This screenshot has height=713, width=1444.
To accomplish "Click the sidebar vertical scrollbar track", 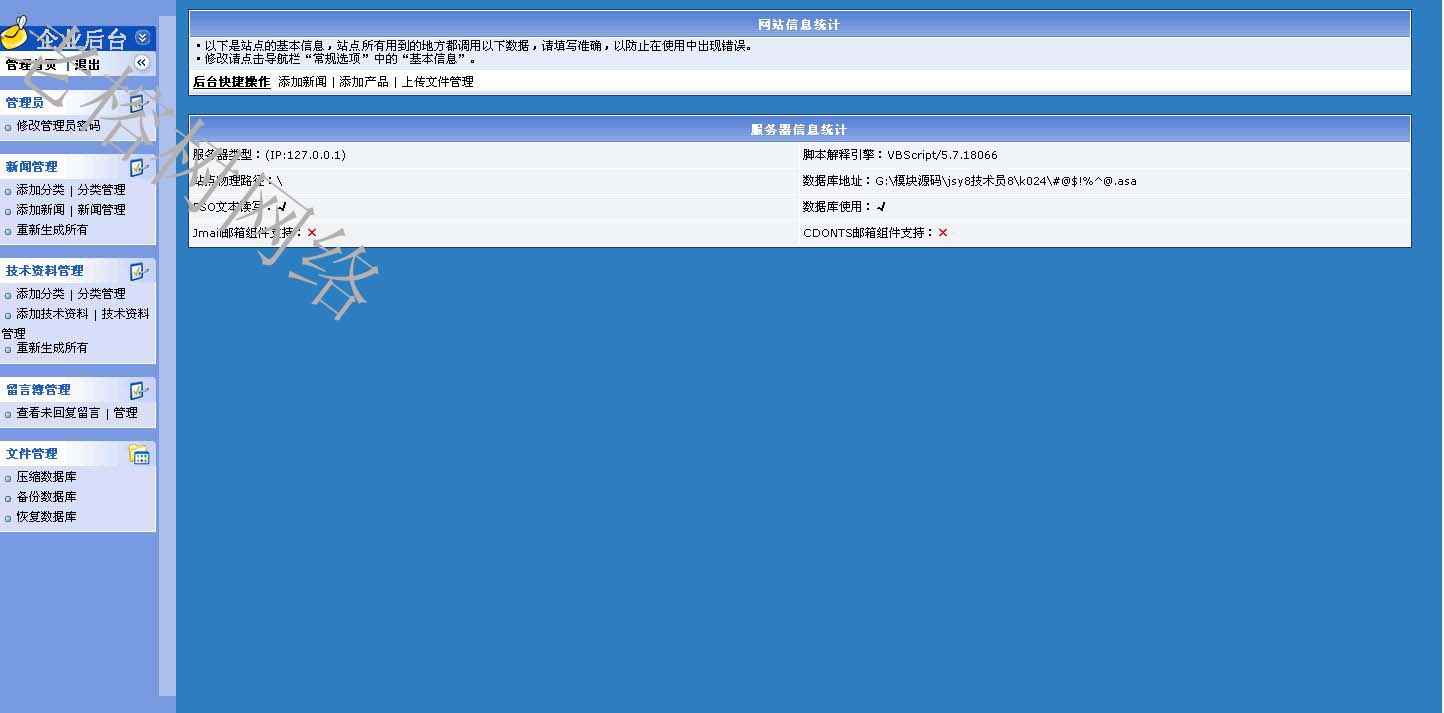I will [167, 356].
